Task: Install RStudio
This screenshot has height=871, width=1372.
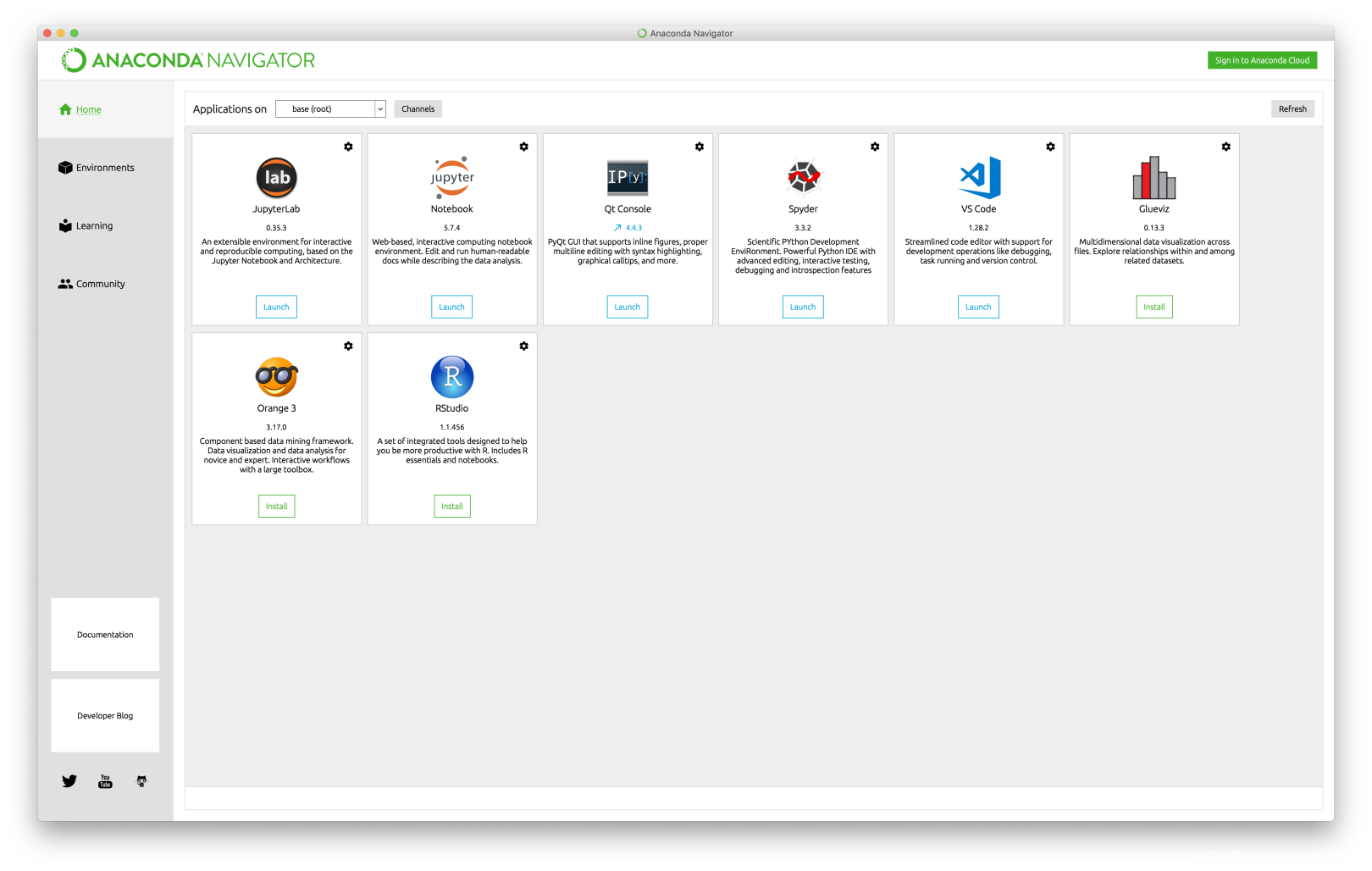Action: pyautogui.click(x=452, y=506)
